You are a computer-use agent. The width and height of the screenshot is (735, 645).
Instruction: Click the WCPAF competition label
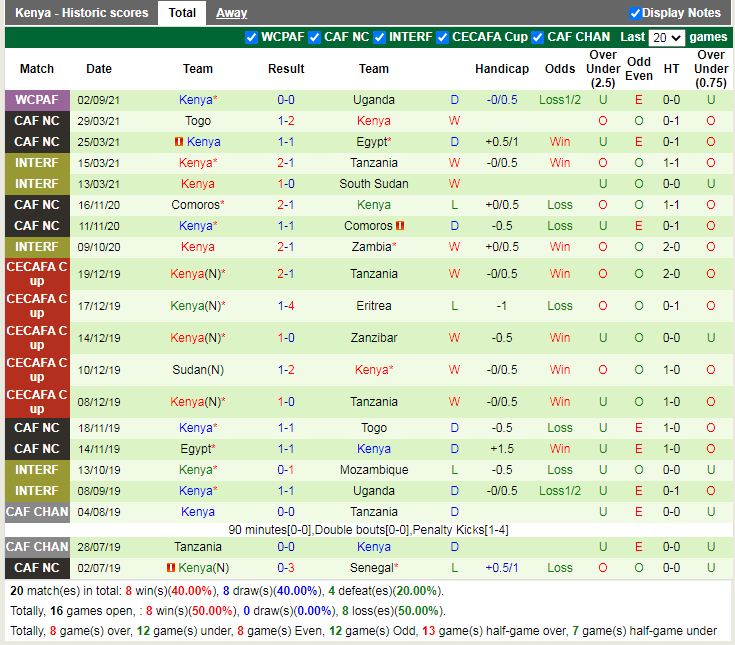pyautogui.click(x=37, y=100)
